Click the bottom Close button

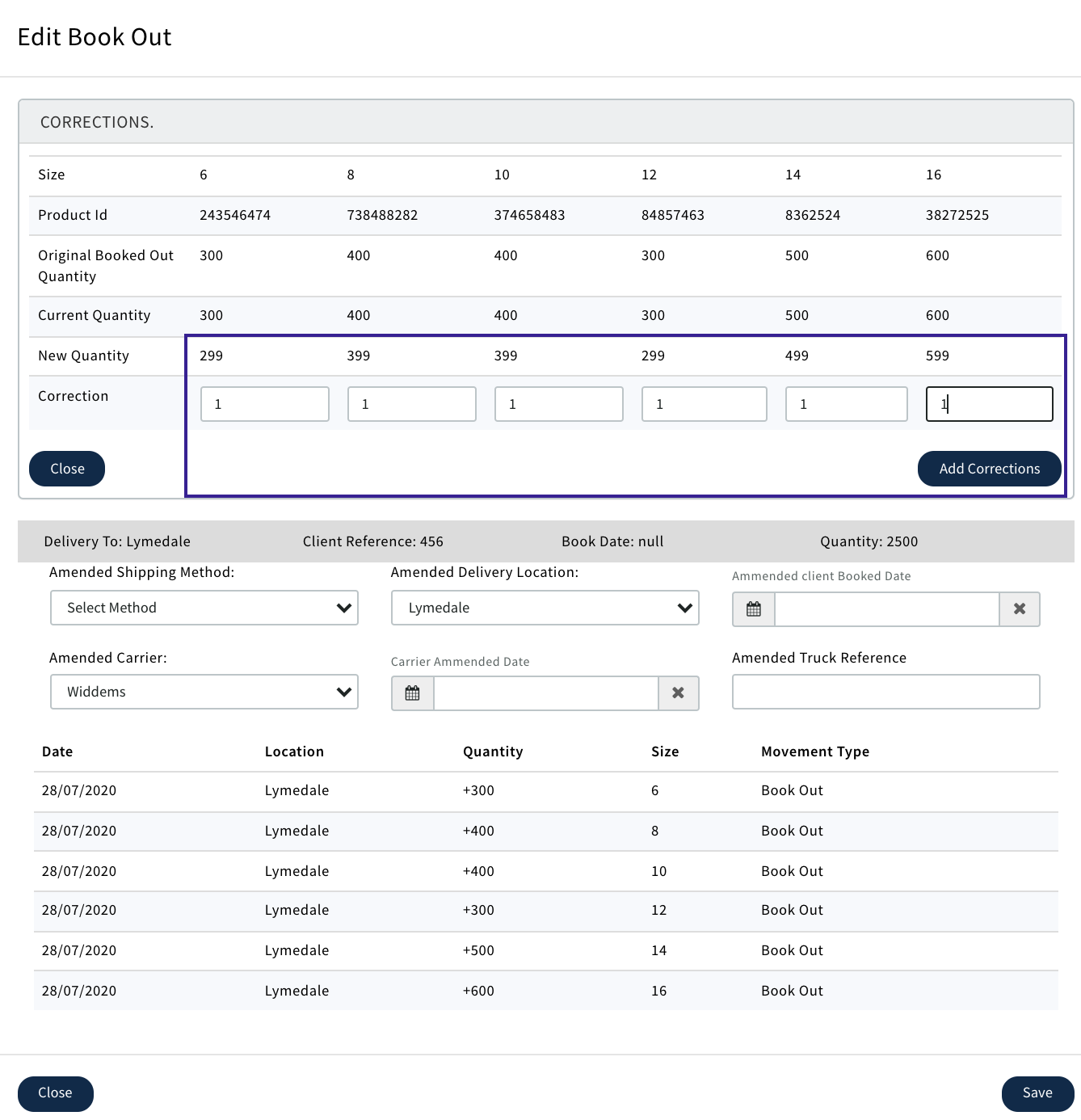[x=55, y=1093]
